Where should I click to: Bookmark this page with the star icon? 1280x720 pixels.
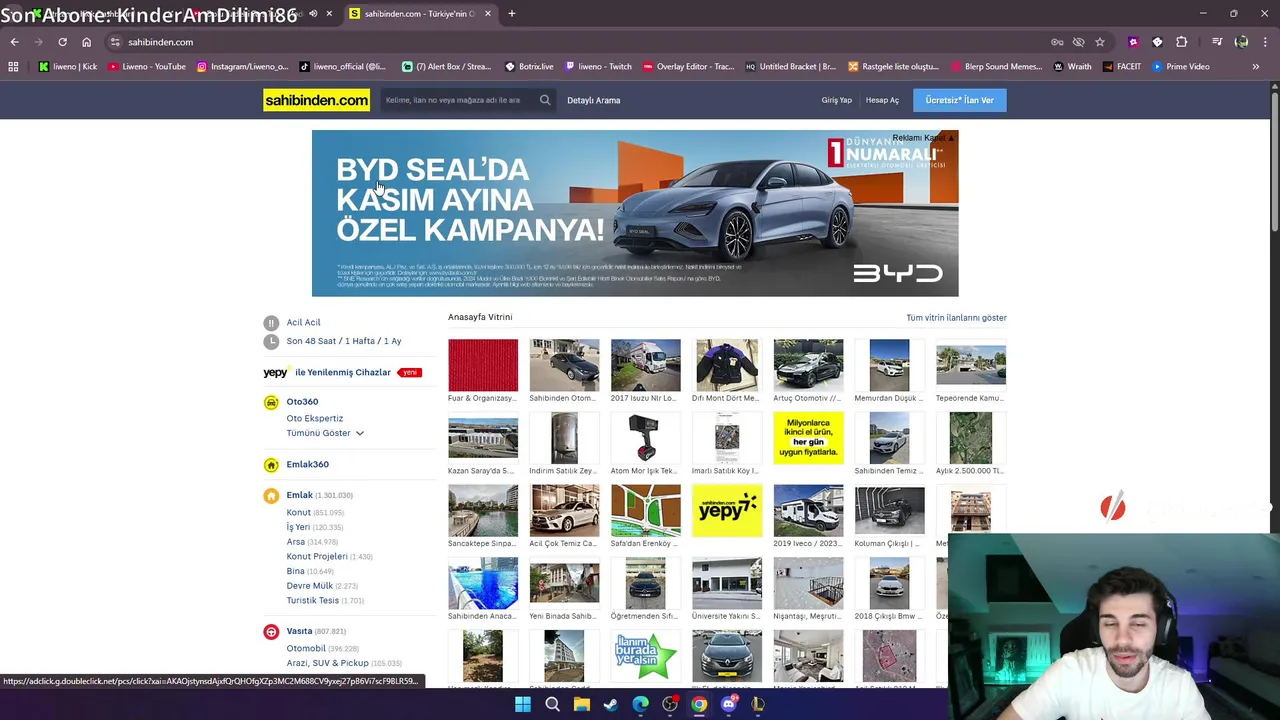point(1100,42)
